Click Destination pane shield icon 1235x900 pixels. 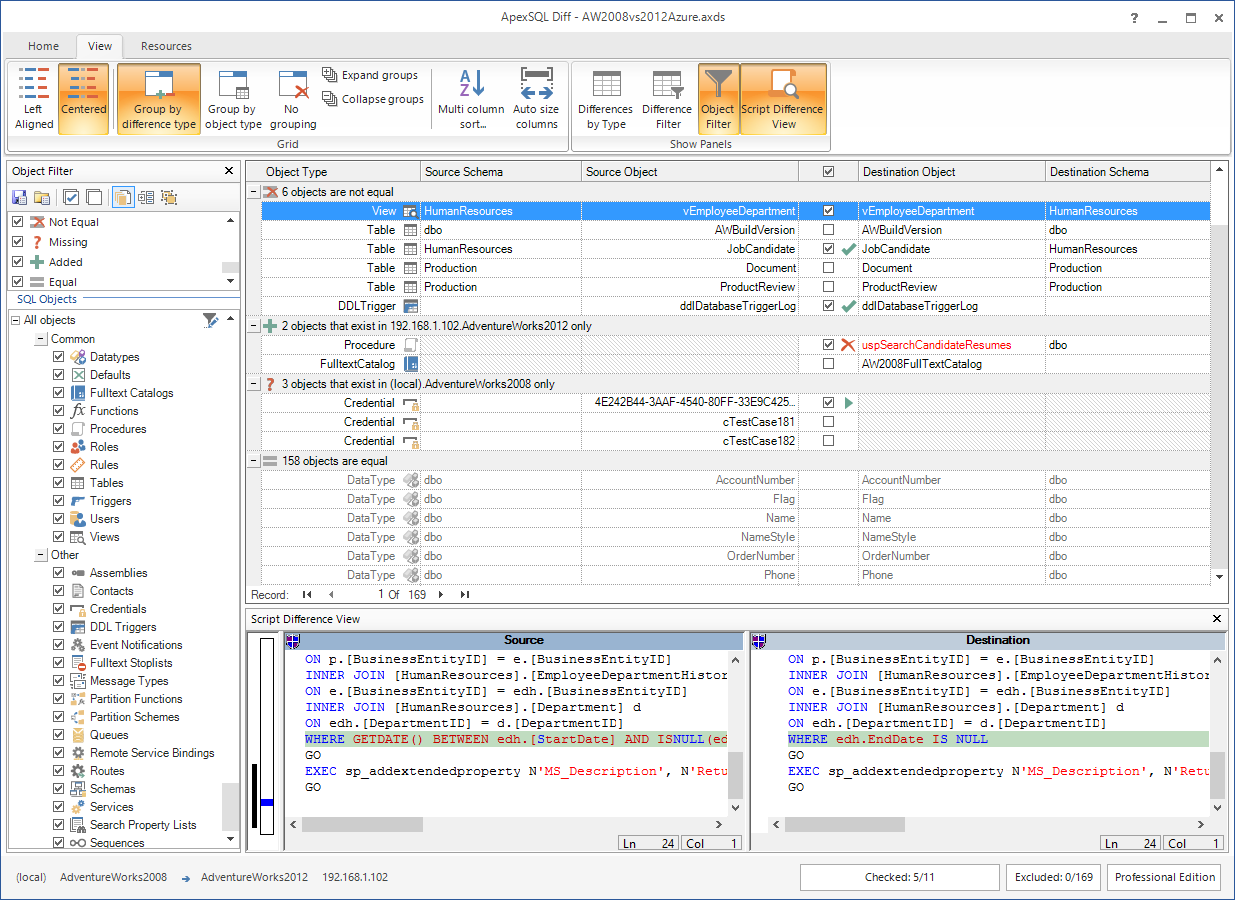pos(758,640)
